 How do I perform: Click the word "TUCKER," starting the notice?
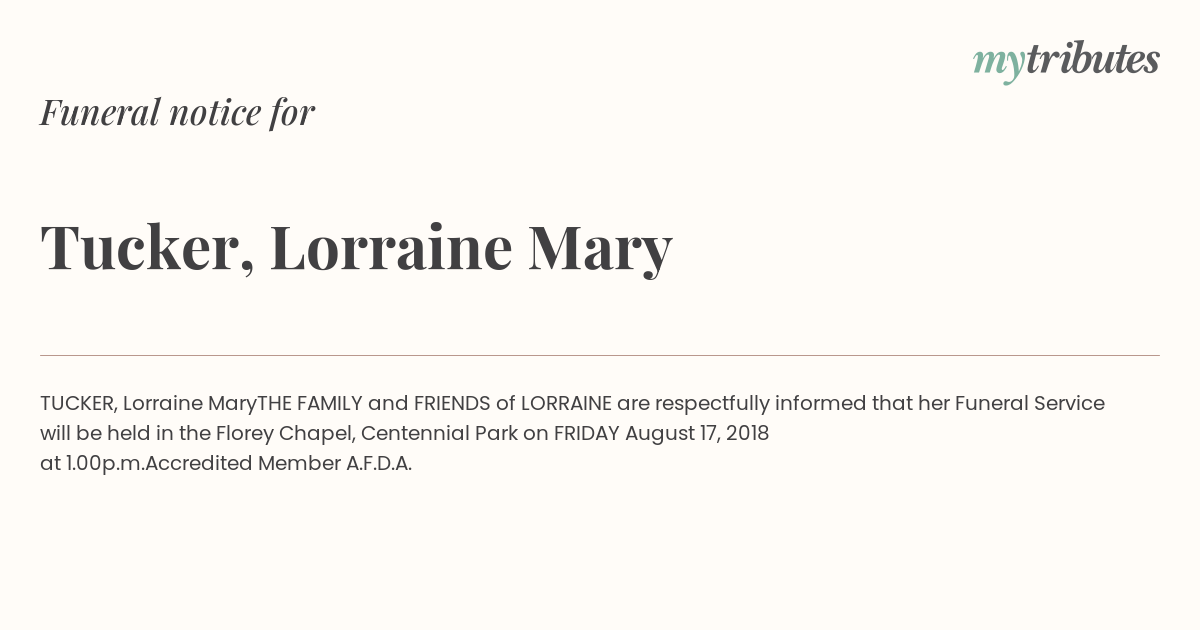79,404
